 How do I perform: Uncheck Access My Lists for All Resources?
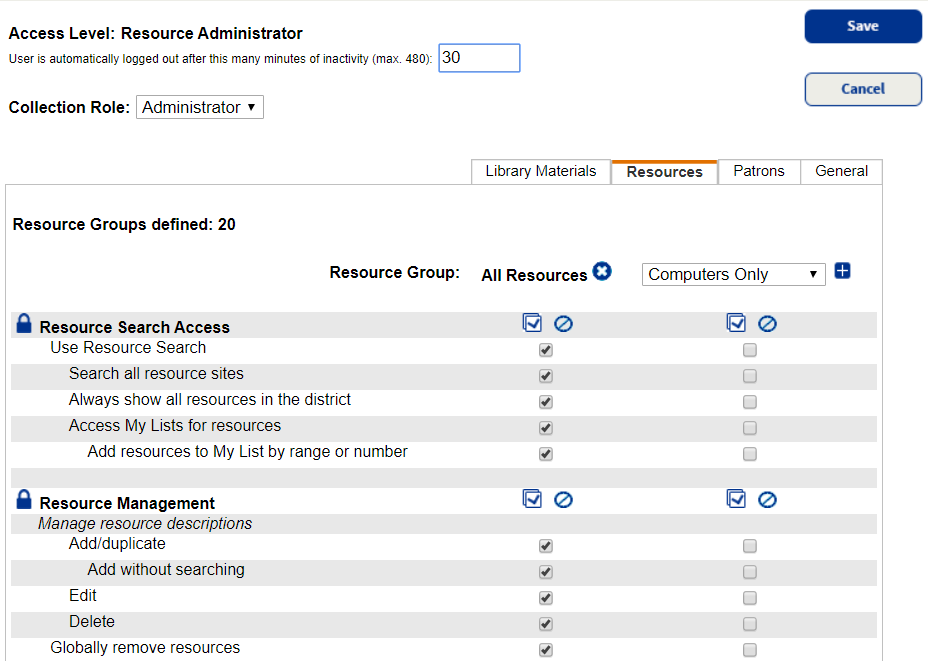click(x=546, y=428)
